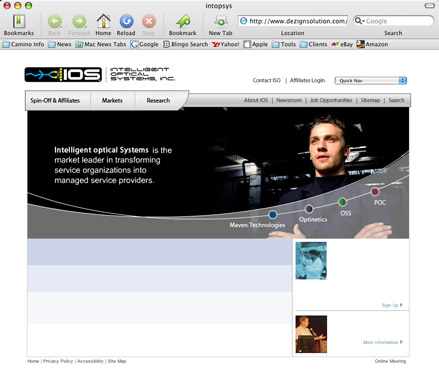Click the Home house icon
Viewport: 439px width, 379px height.
[103, 21]
